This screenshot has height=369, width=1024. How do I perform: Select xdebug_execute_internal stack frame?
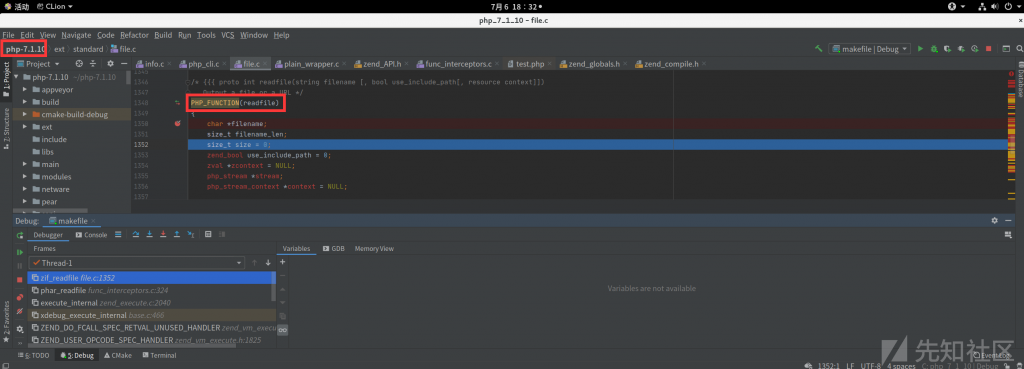[x=151, y=315]
